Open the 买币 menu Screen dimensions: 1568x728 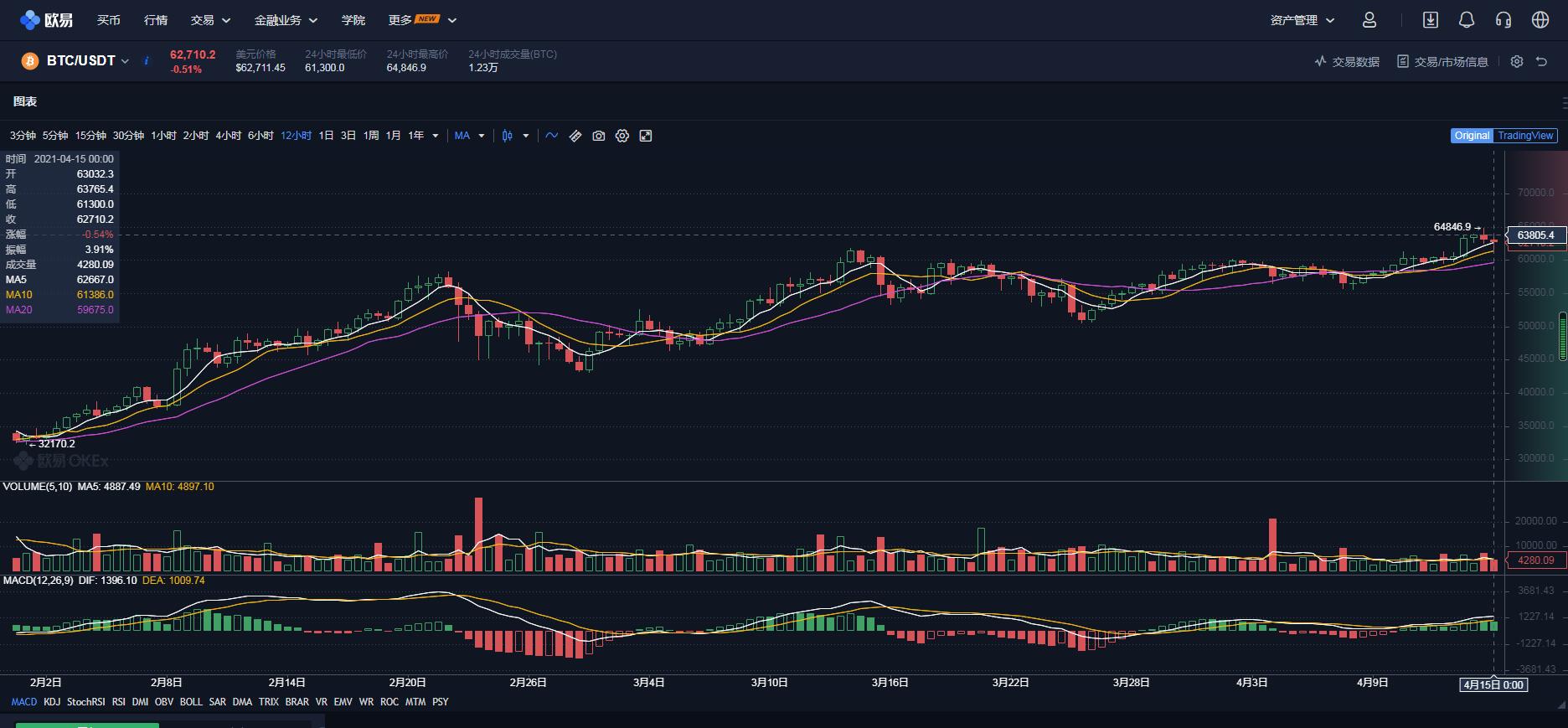(109, 20)
